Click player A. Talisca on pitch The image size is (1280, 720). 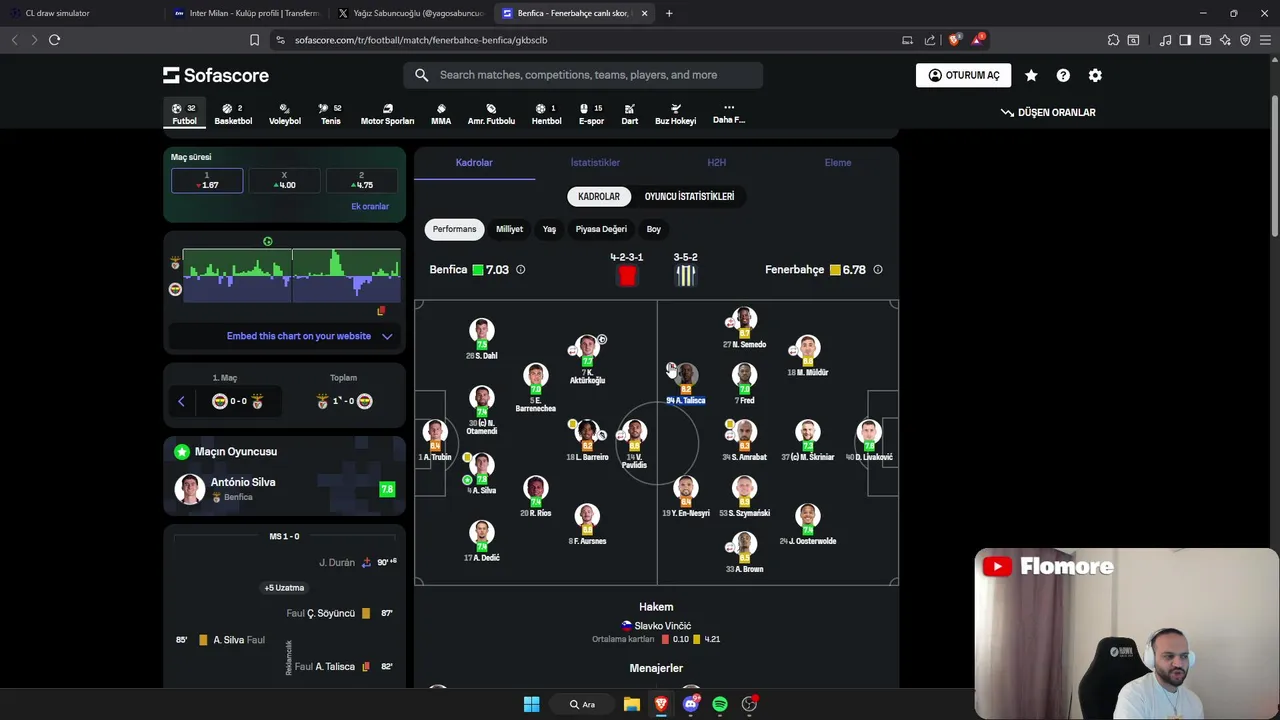(685, 383)
